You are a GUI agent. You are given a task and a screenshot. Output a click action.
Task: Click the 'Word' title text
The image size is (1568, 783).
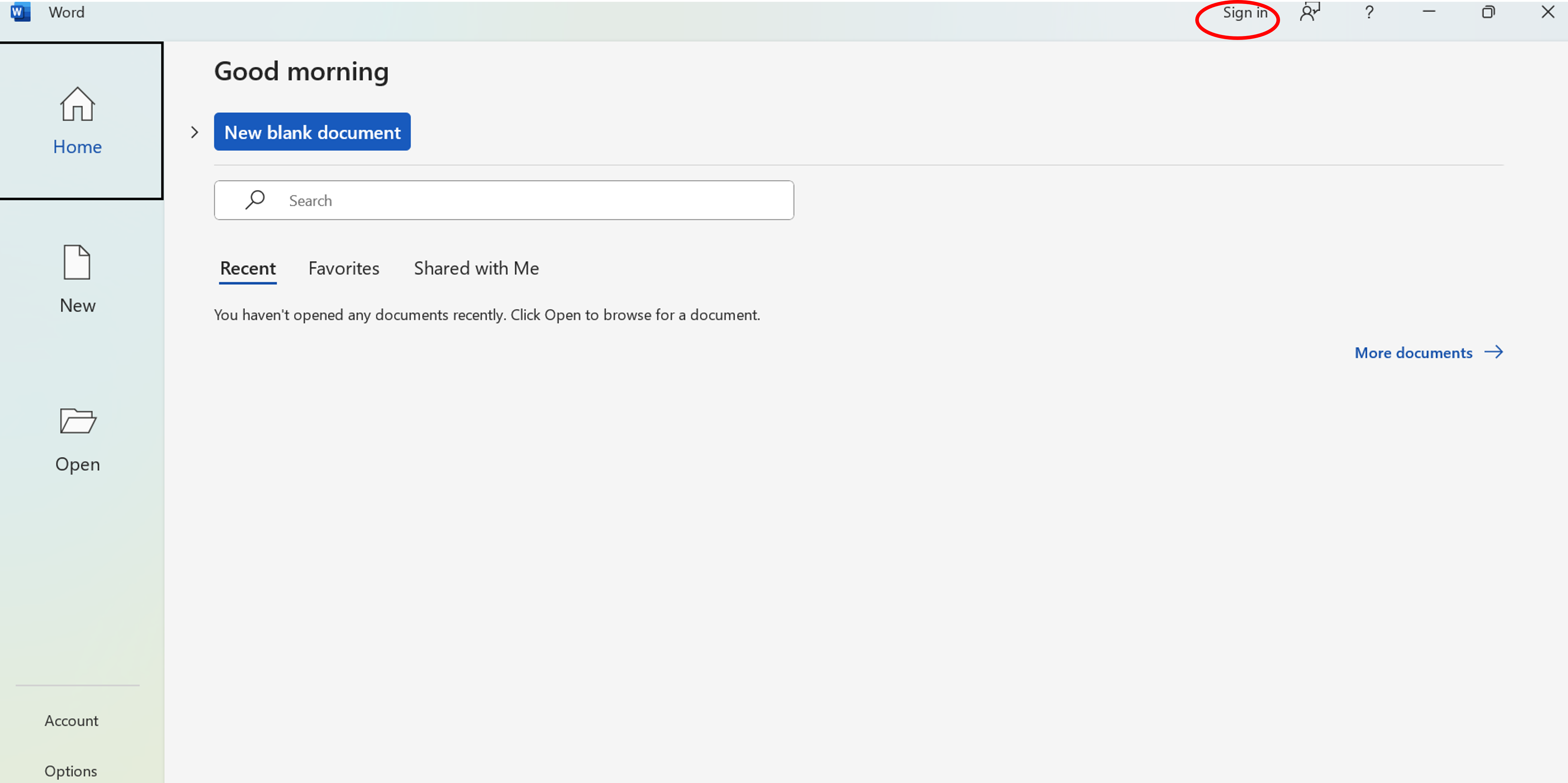click(66, 12)
